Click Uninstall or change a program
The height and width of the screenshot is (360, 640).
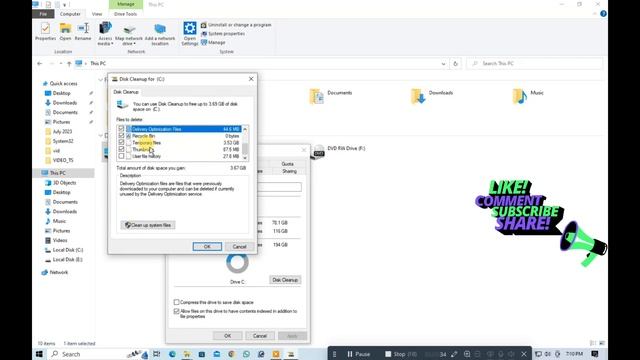[236, 25]
